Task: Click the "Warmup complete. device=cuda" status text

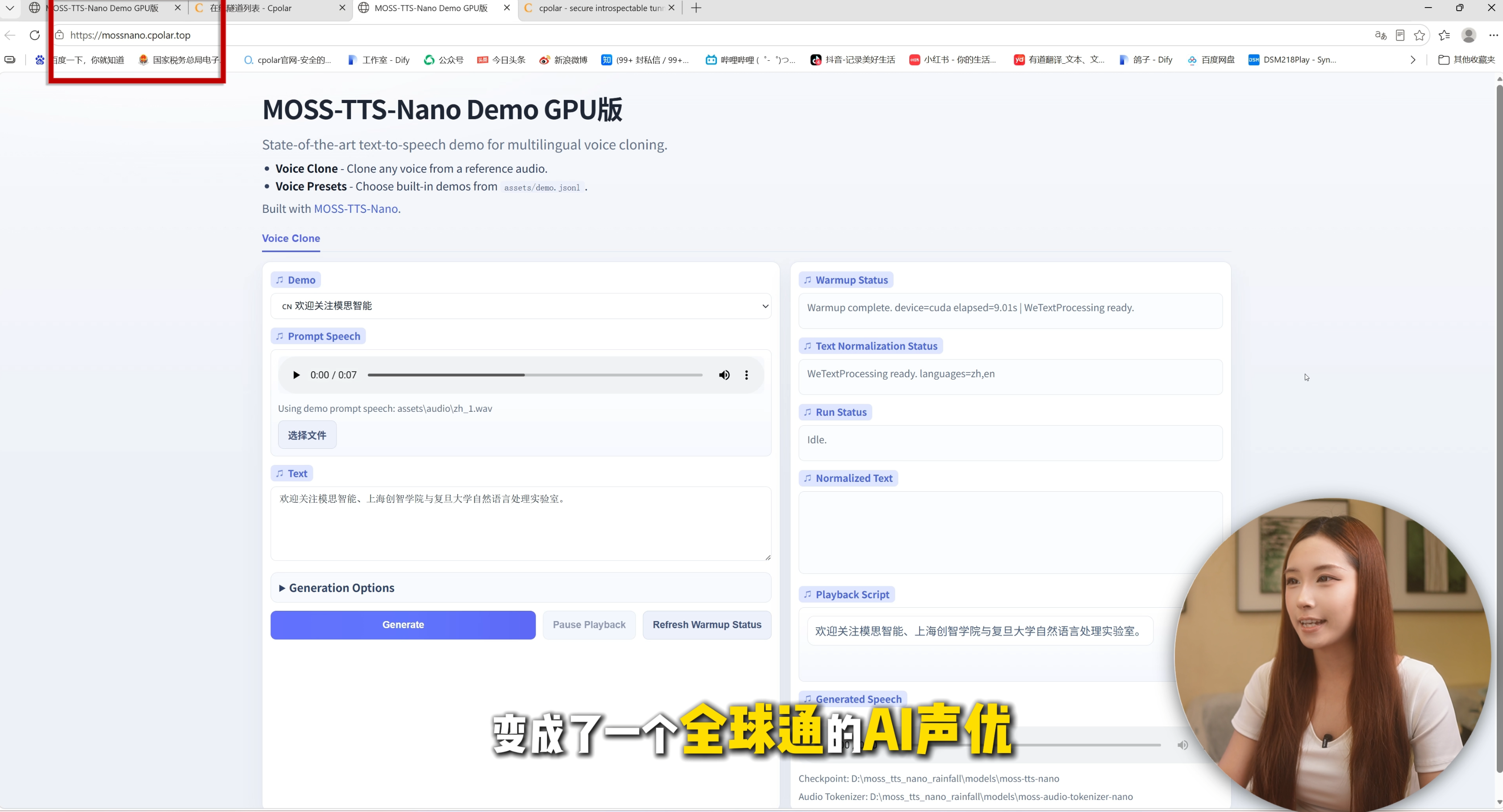Action: point(970,307)
